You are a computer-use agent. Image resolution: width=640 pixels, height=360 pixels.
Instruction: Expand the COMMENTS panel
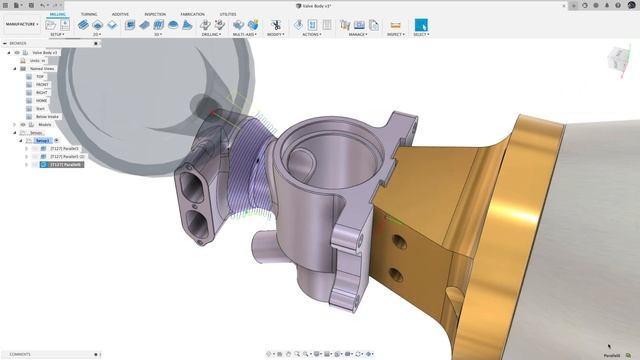pyautogui.click(x=50, y=354)
